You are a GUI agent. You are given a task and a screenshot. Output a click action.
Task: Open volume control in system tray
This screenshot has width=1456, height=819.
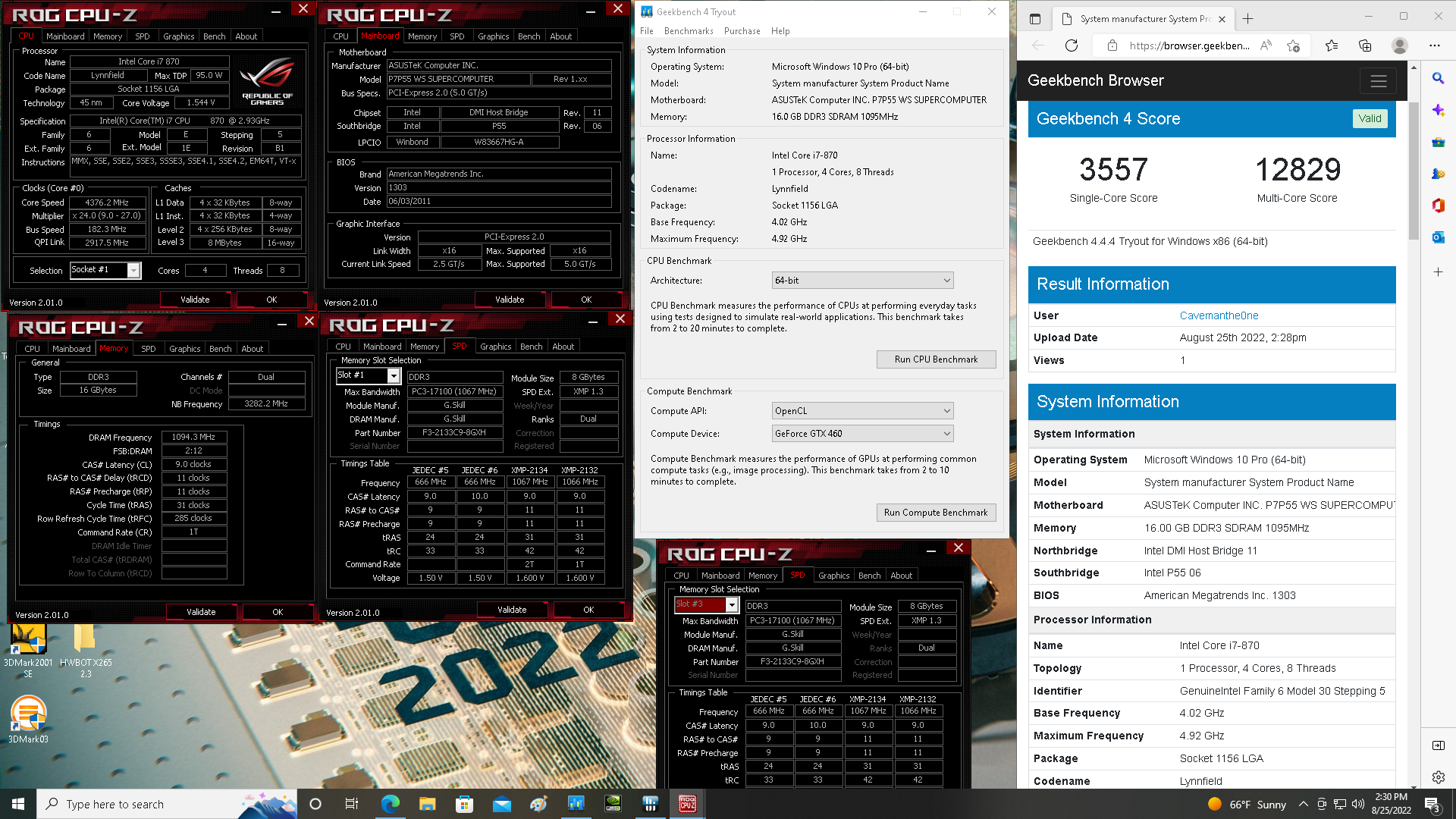(1357, 804)
